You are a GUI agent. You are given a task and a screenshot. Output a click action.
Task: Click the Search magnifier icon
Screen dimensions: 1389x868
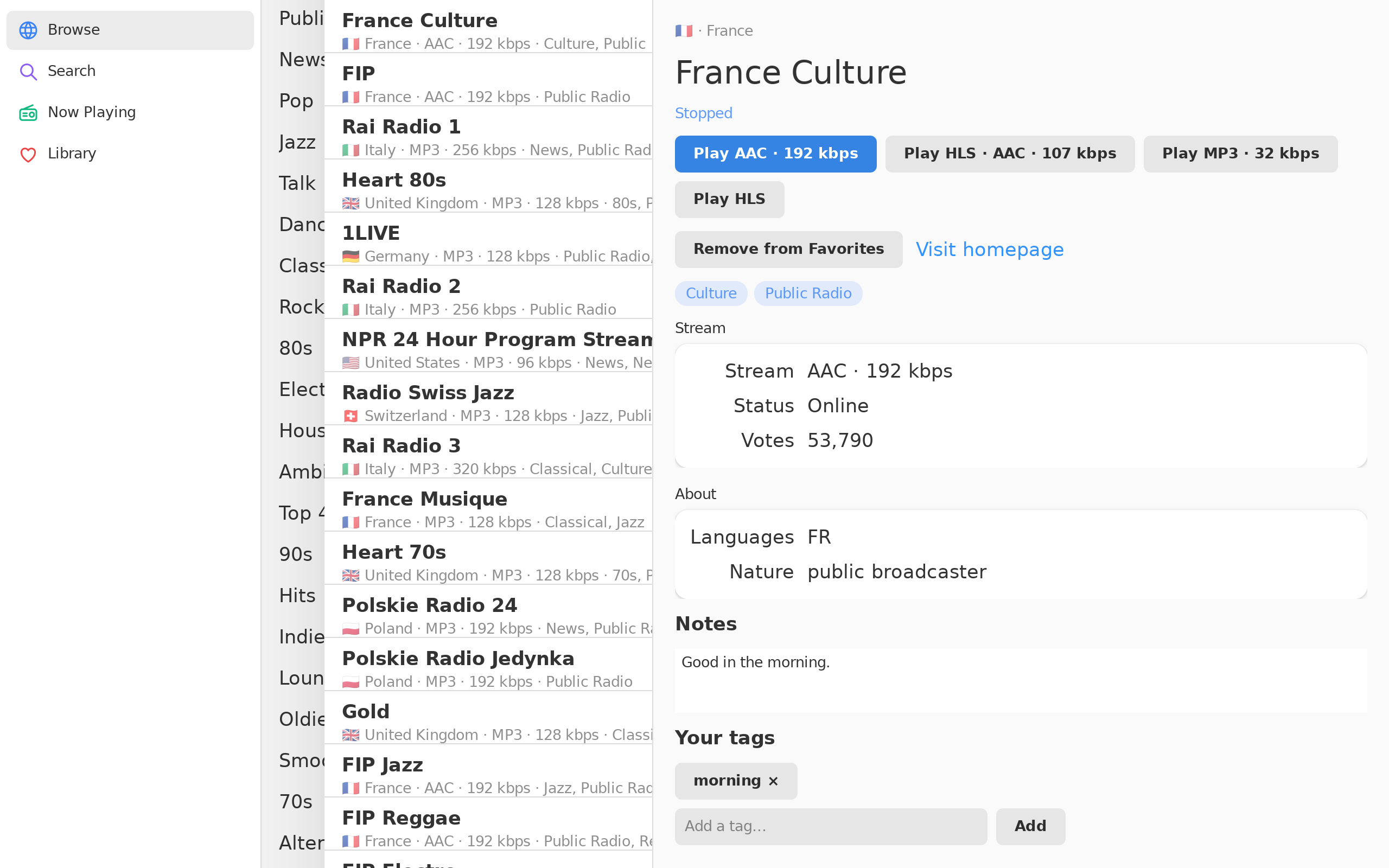28,71
